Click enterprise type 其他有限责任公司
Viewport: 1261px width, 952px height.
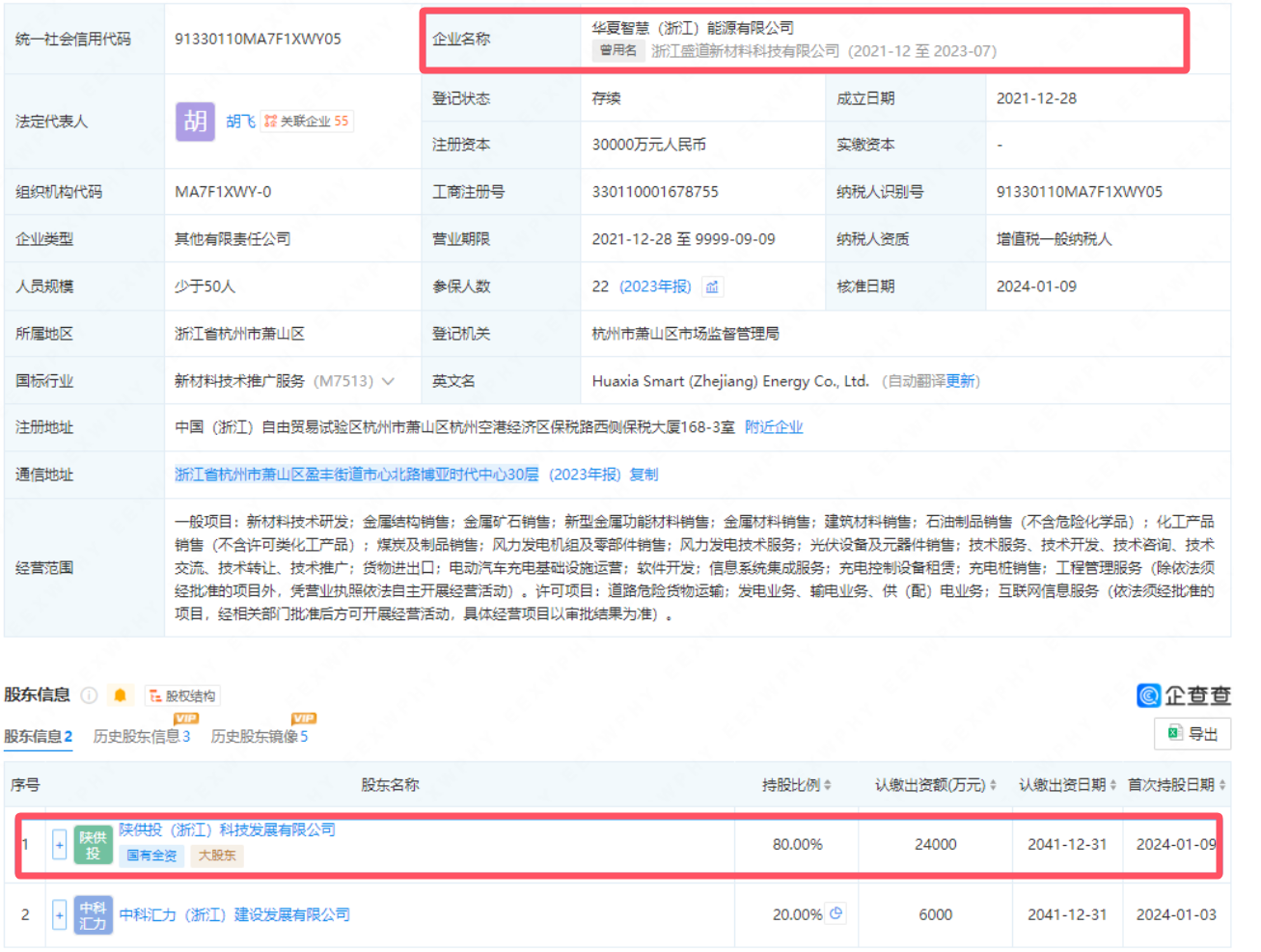[x=233, y=239]
